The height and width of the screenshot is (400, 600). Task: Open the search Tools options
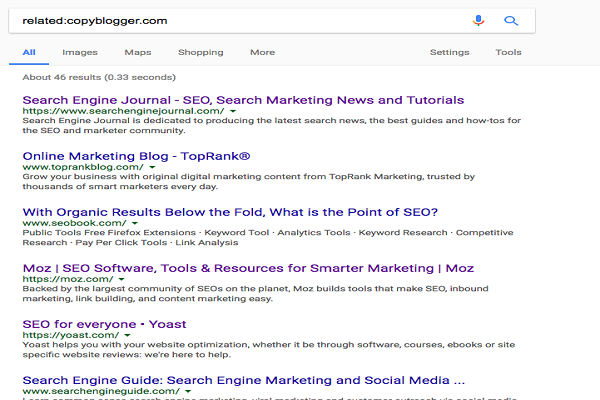(x=509, y=52)
